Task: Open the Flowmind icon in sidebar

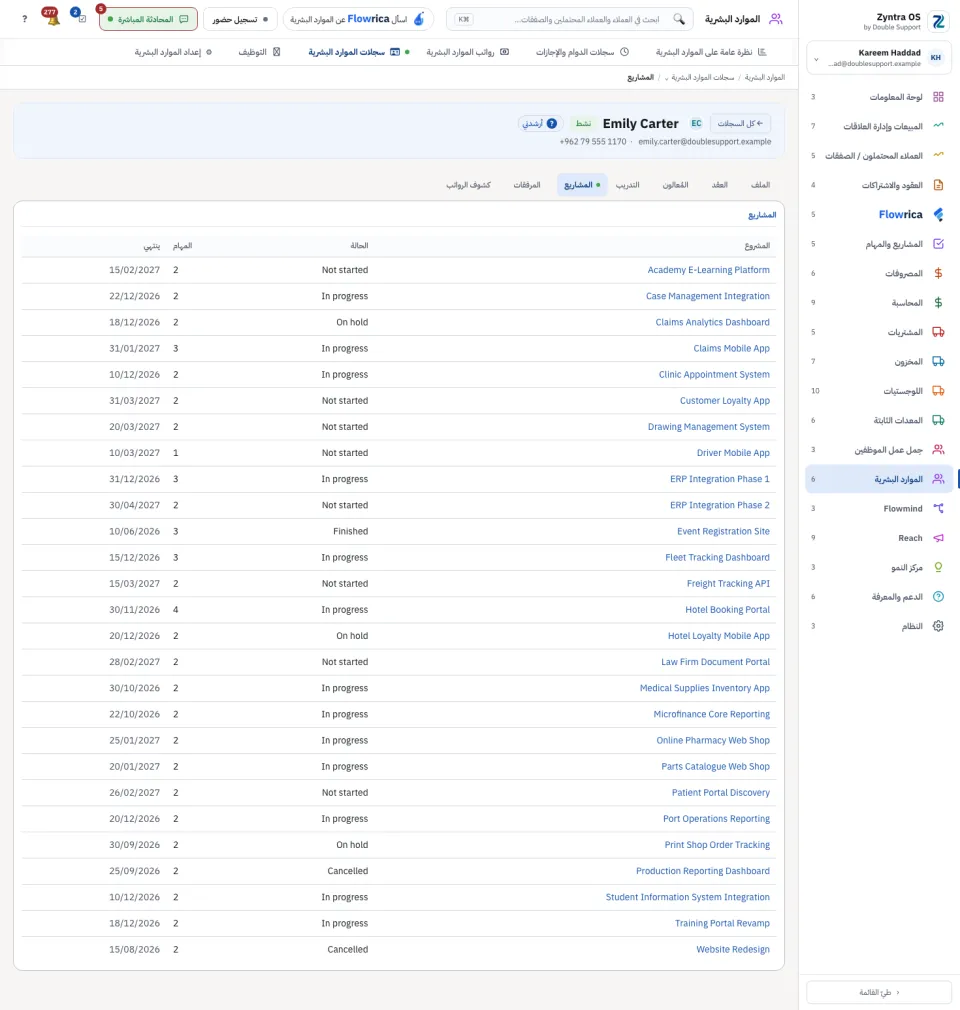Action: (938, 508)
